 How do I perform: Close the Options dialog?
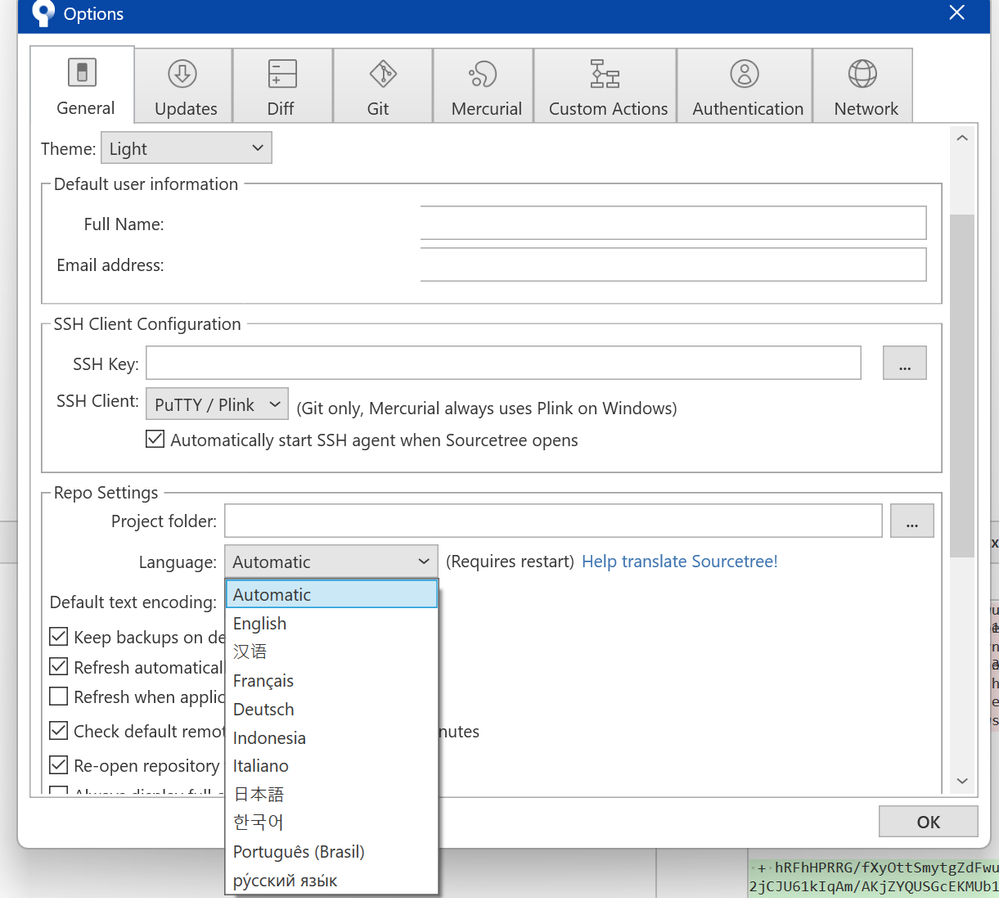click(957, 13)
